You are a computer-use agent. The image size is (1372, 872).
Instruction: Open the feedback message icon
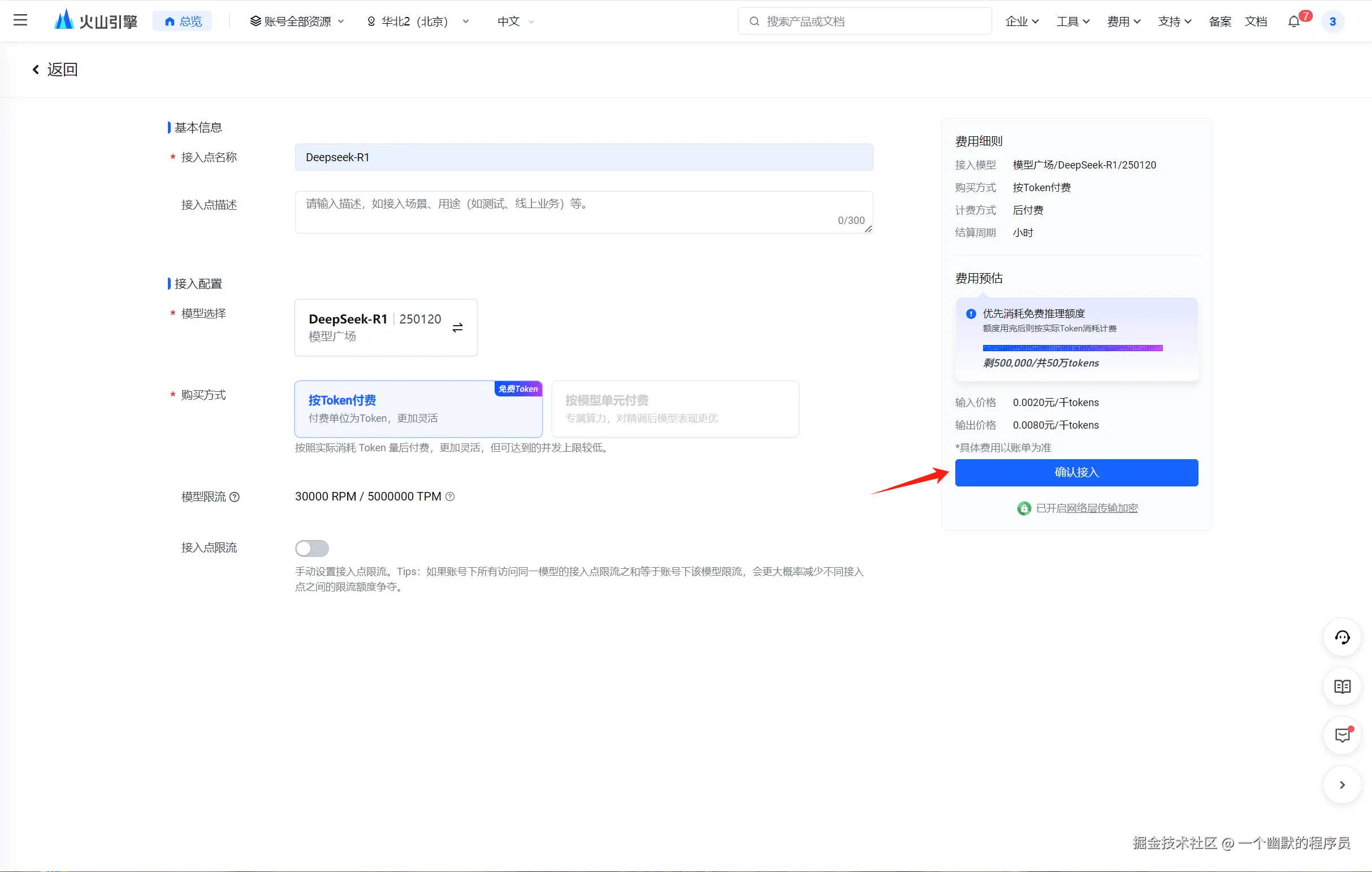(1343, 736)
